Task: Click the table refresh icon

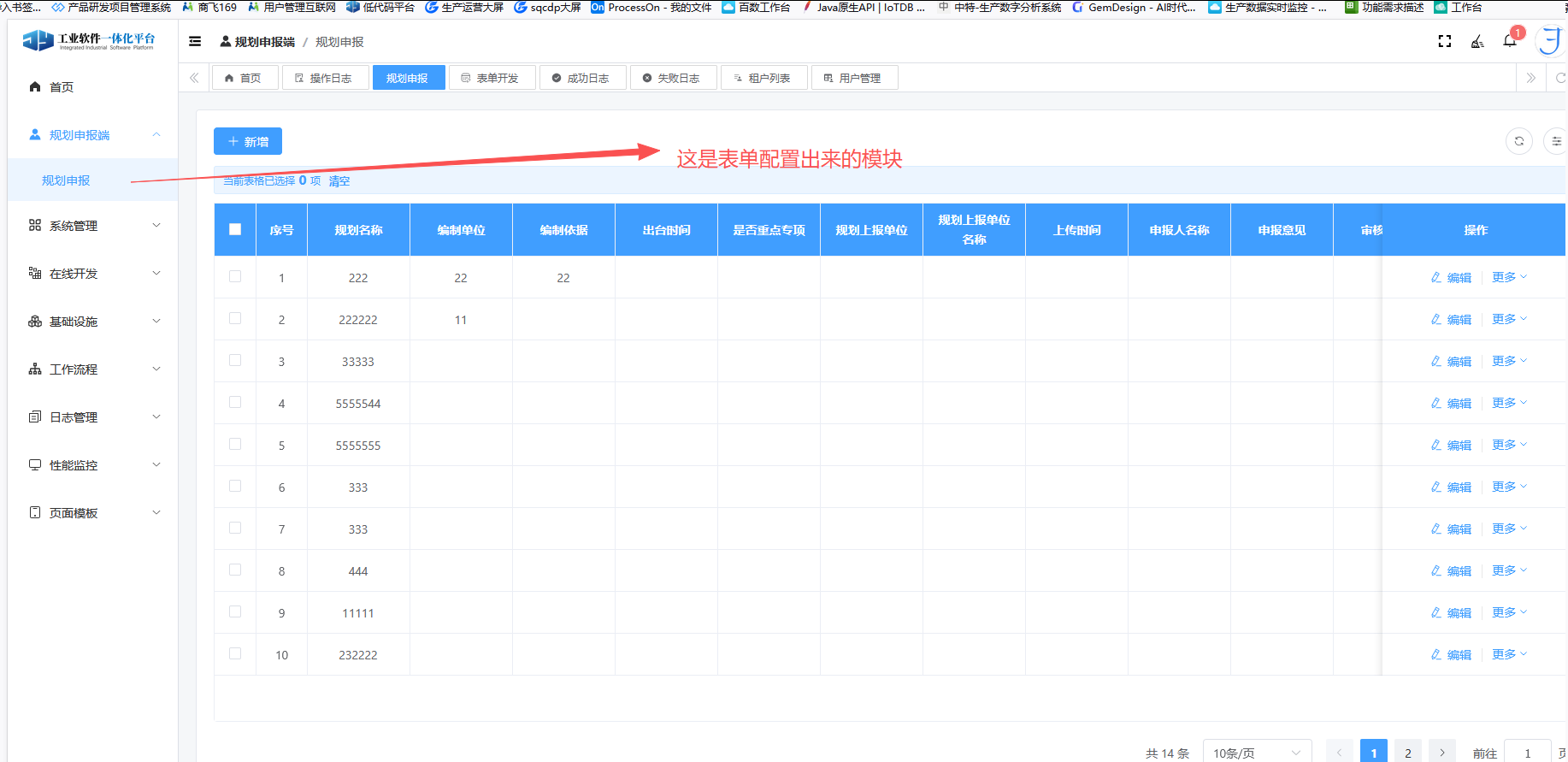Action: coord(1519,141)
